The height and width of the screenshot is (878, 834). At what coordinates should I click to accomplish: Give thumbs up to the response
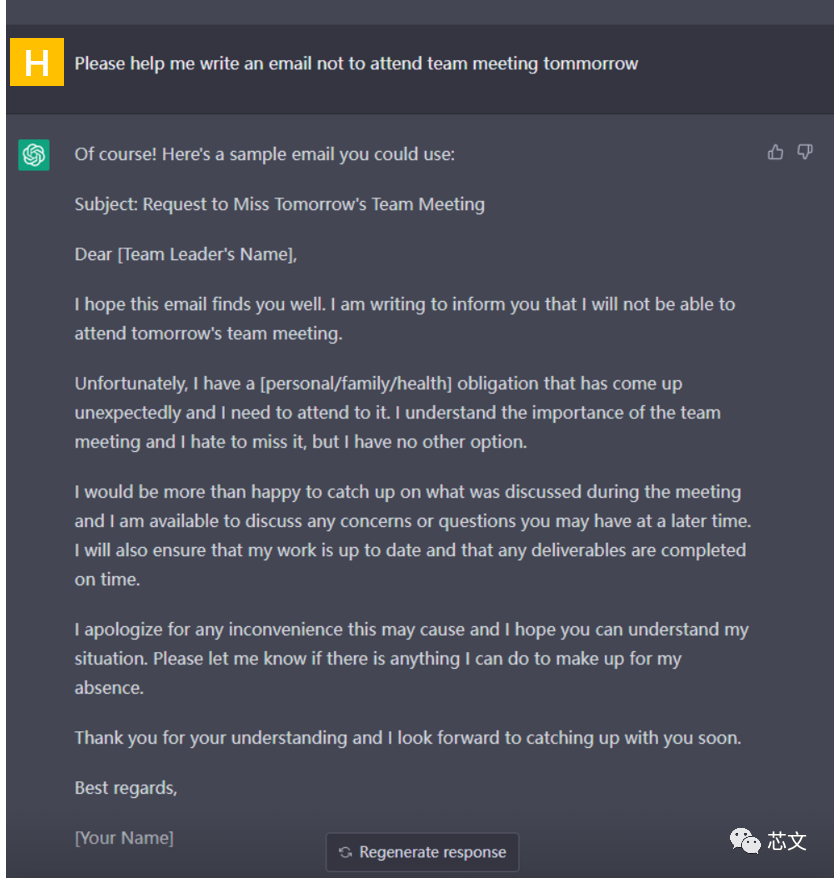[x=775, y=152]
